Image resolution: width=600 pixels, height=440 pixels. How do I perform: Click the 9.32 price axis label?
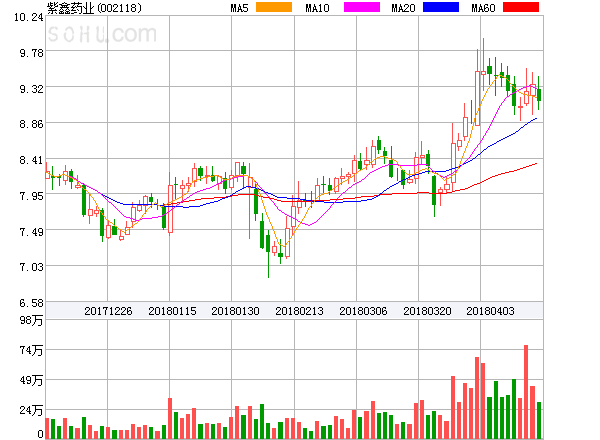pos(32,89)
